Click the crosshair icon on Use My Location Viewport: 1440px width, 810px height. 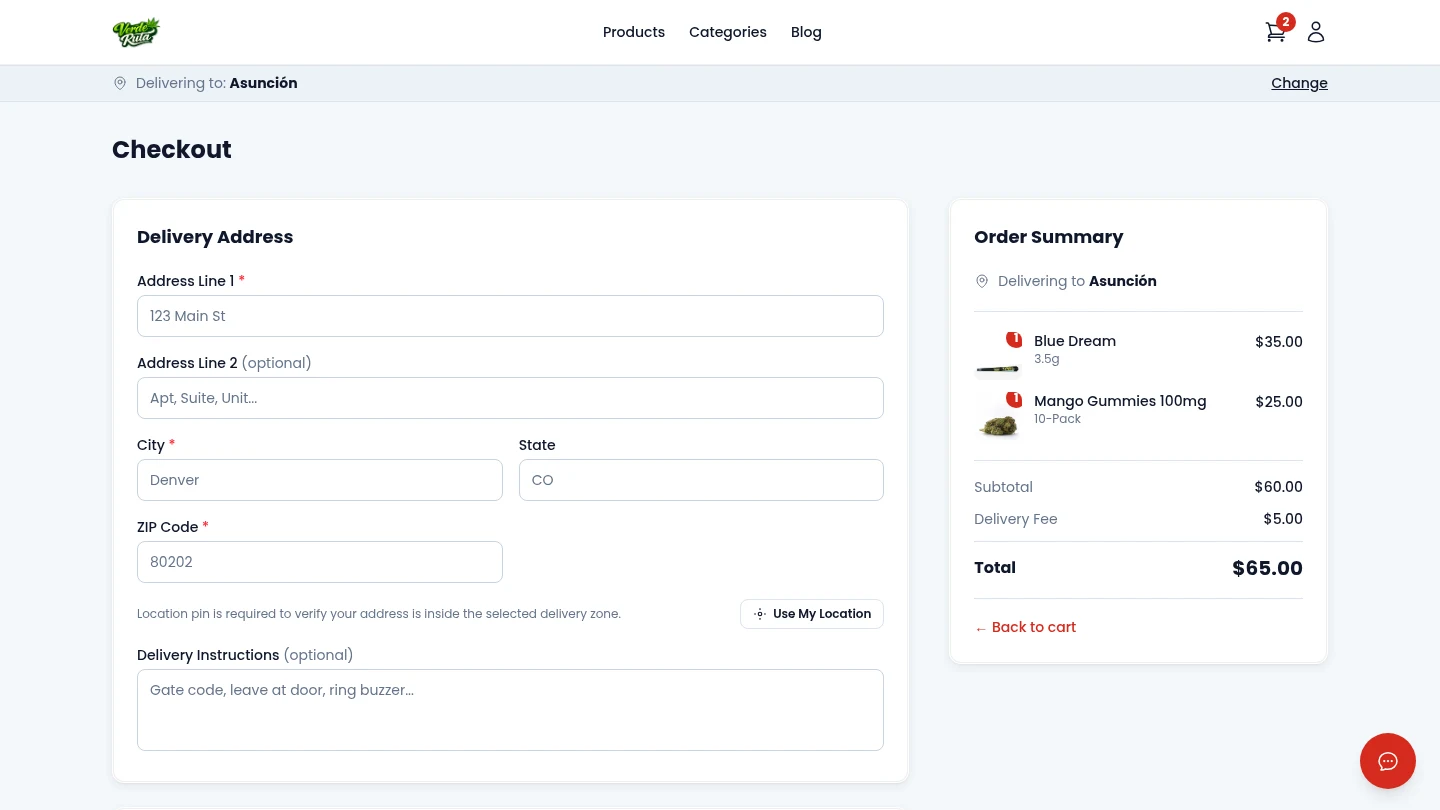click(760, 614)
